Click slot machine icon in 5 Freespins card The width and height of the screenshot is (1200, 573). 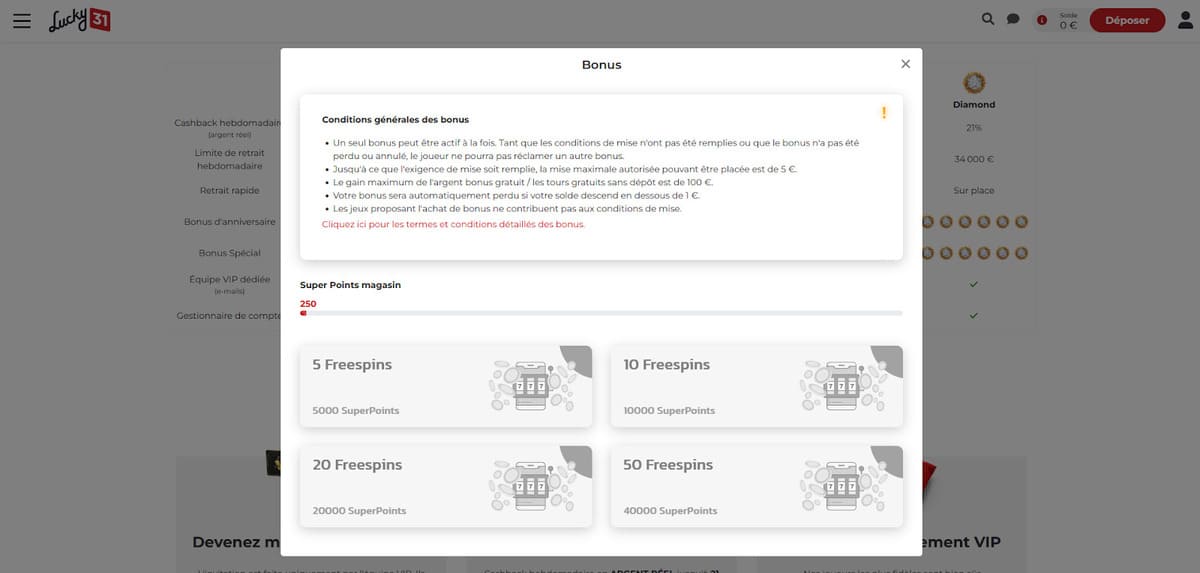tap(530, 383)
